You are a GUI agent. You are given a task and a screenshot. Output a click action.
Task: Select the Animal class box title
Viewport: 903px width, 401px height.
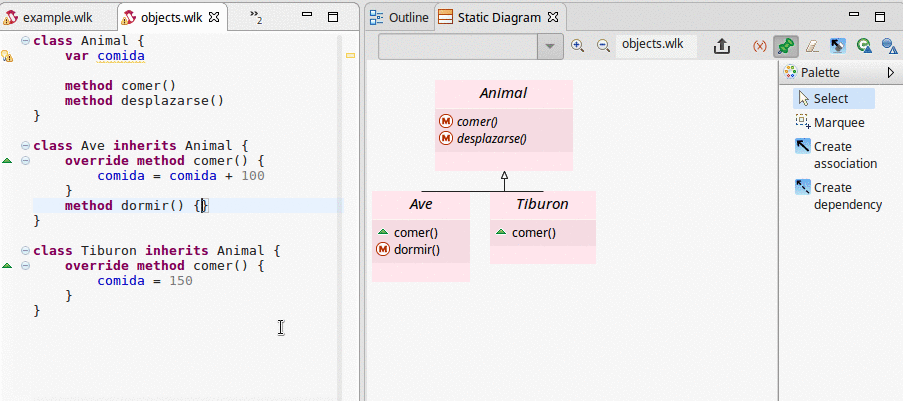503,93
